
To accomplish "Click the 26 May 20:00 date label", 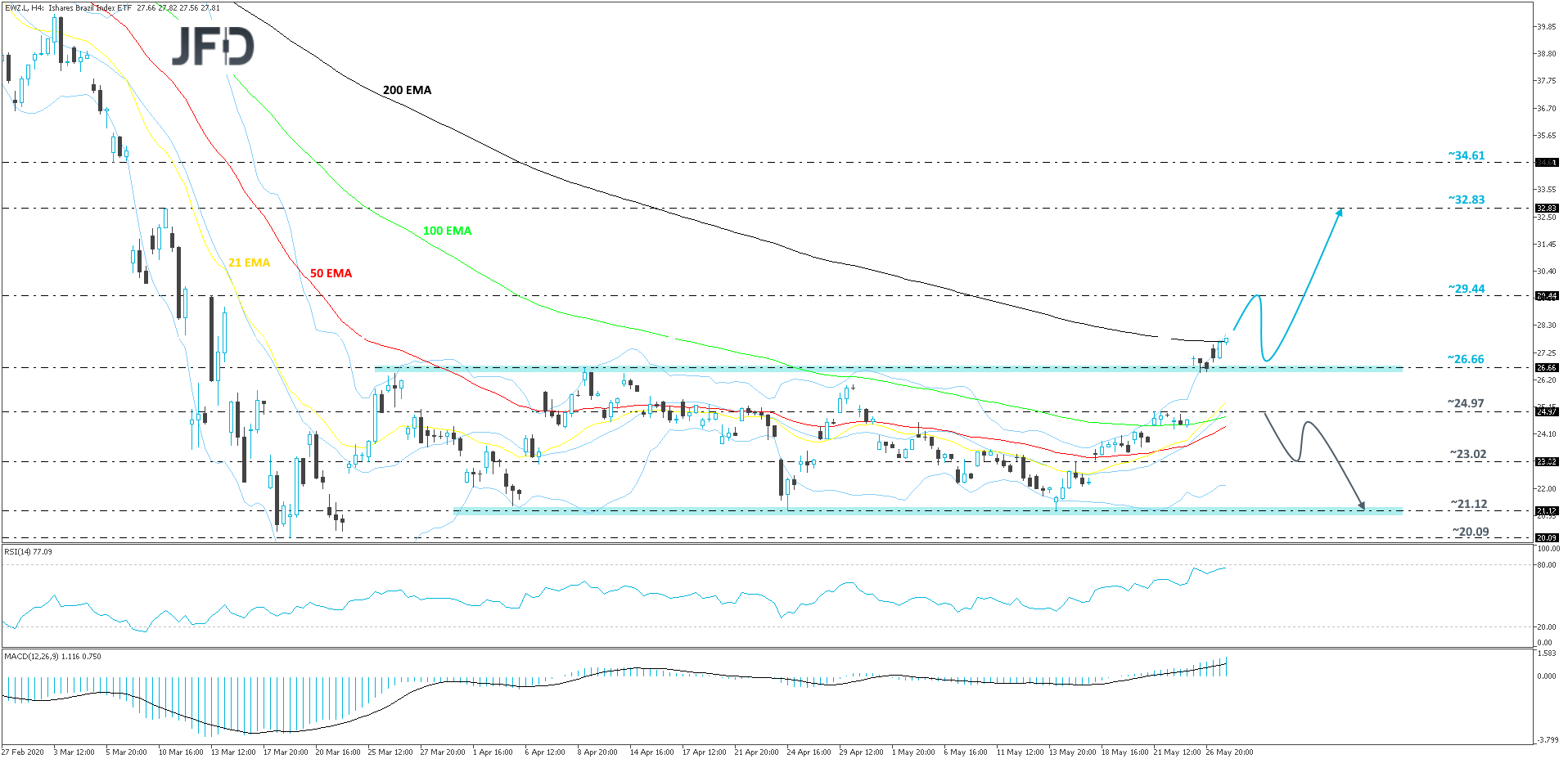I will 1229,752.
